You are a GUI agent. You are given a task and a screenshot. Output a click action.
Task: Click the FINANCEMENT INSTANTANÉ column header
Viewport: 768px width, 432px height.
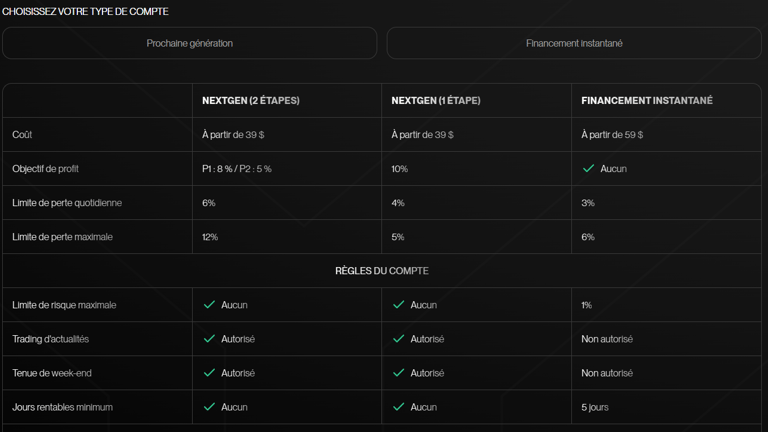point(646,101)
